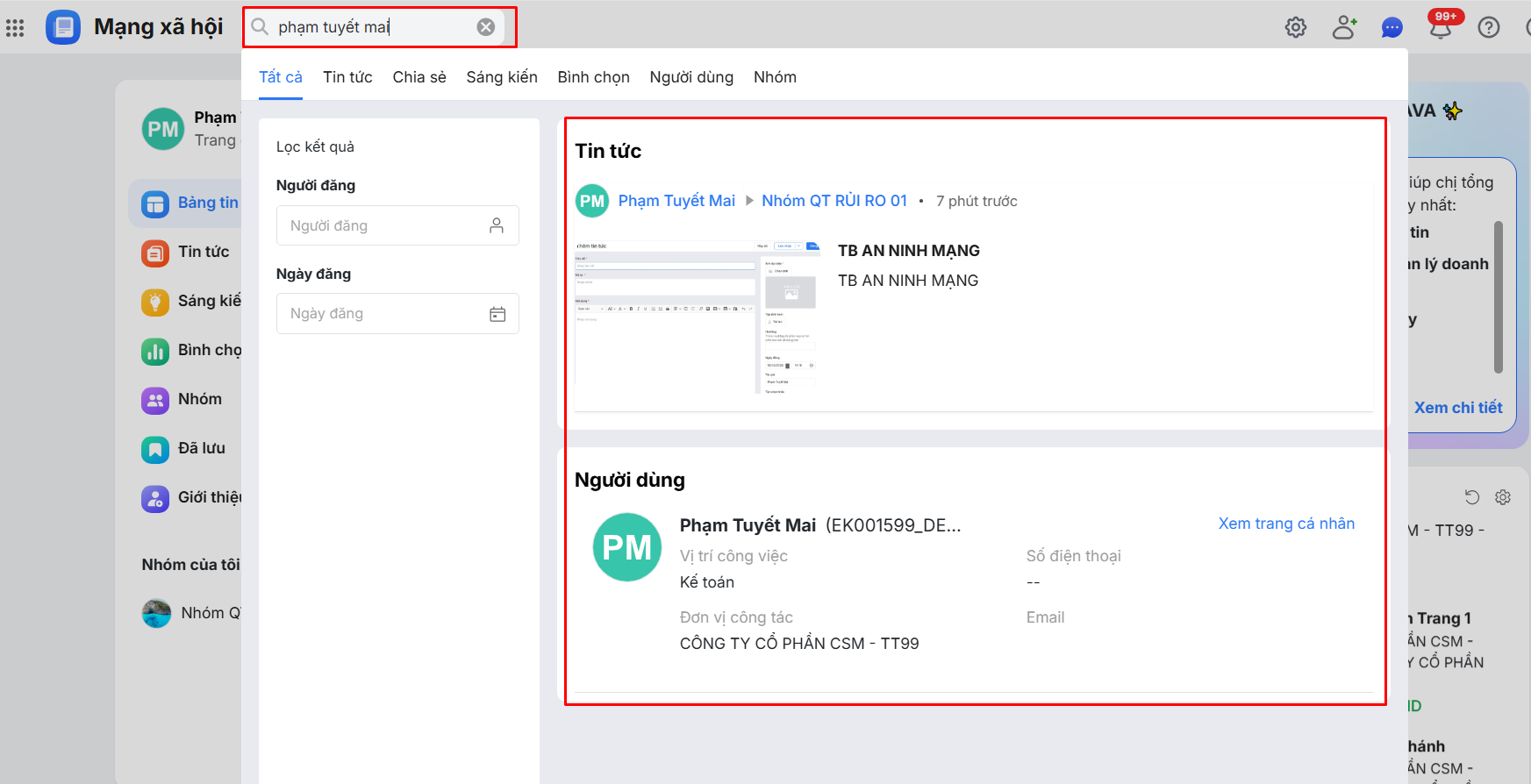
Task: Open the help question mark icon
Action: [x=1488, y=28]
